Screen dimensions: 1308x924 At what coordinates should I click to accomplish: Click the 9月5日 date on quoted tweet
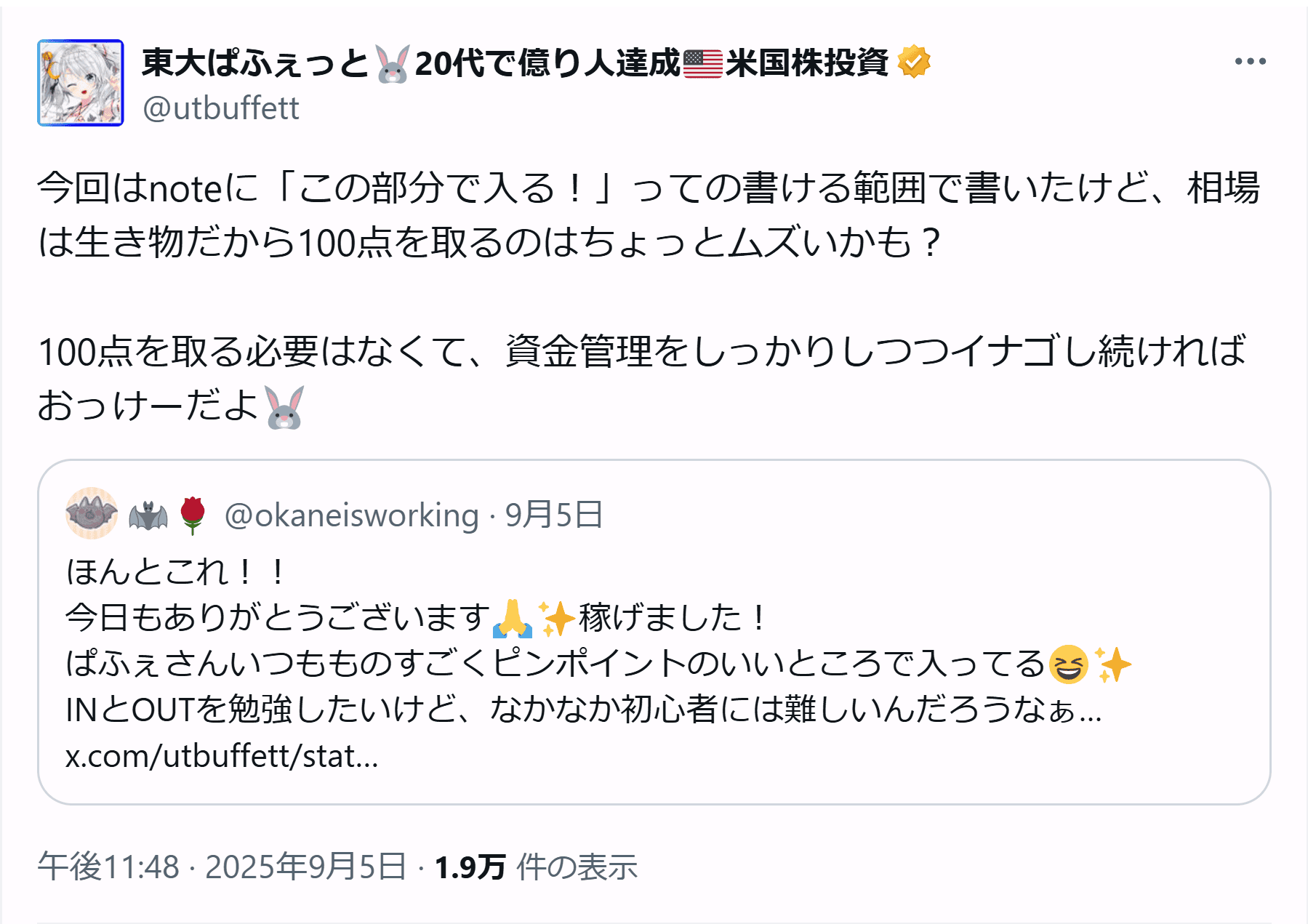(x=554, y=515)
